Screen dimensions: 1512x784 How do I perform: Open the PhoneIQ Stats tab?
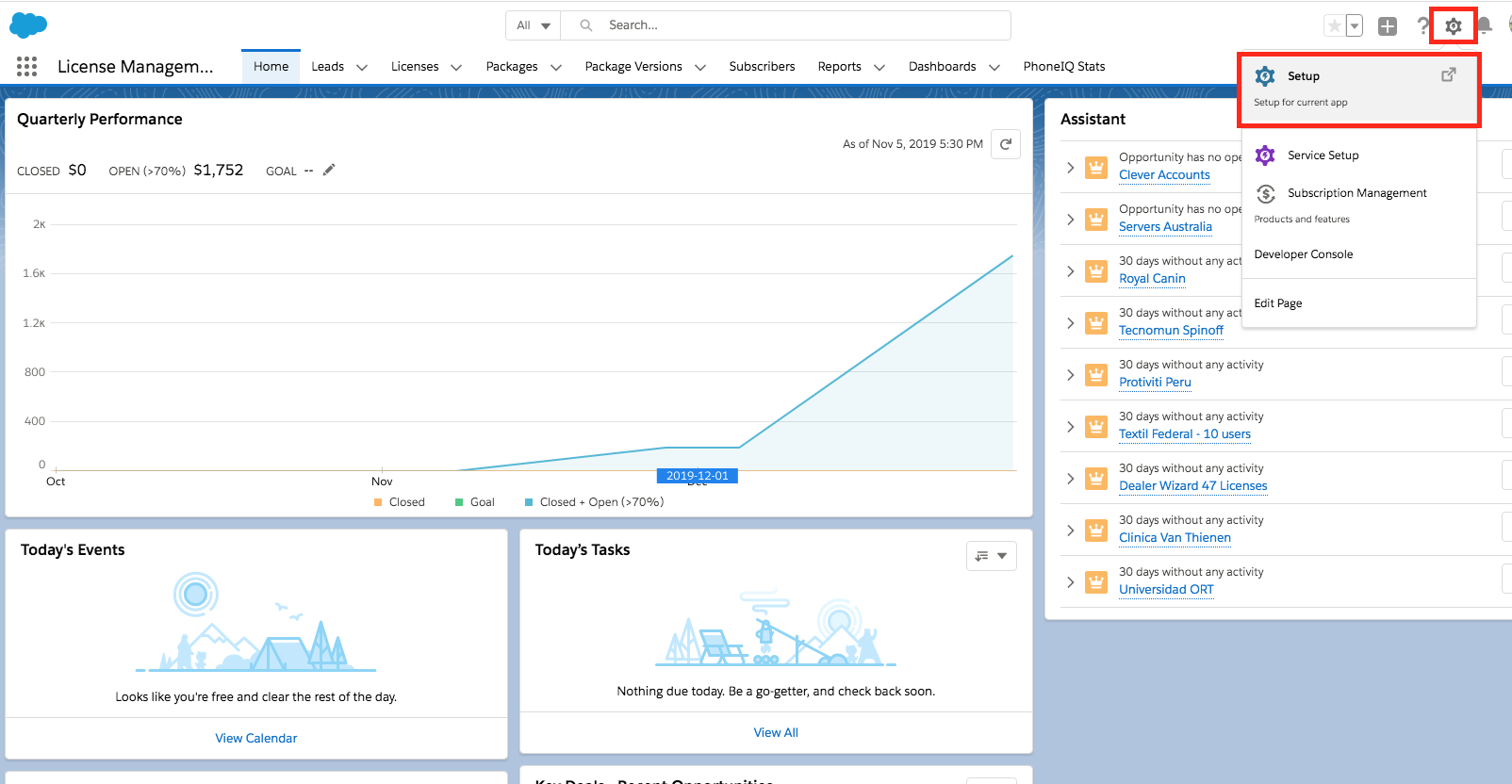(x=1063, y=67)
